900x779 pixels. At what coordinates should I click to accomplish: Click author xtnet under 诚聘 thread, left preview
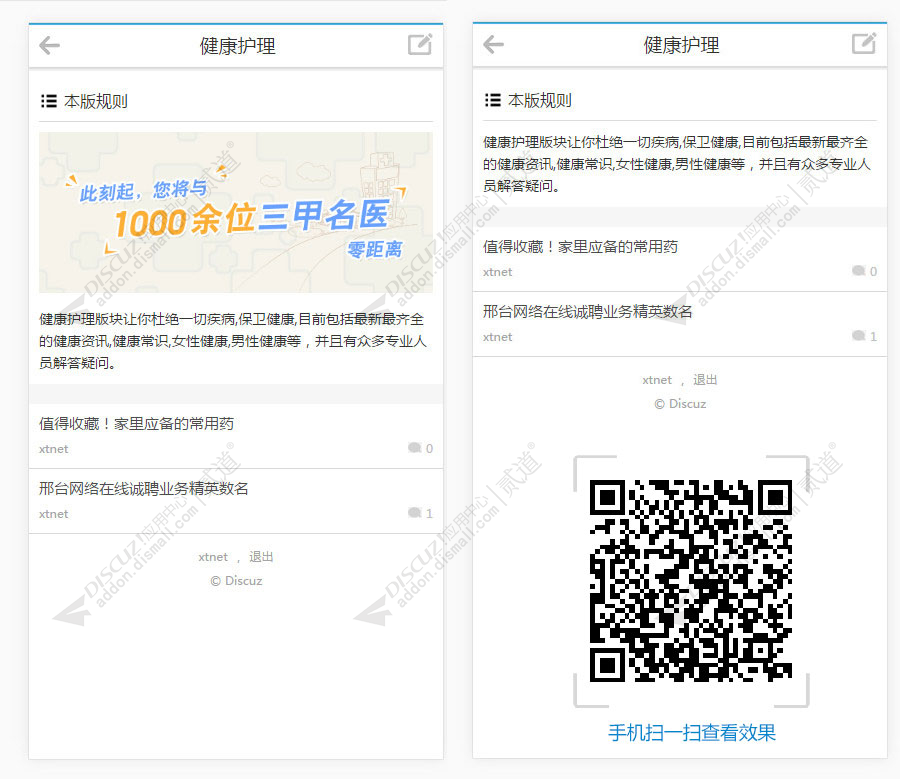pos(53,514)
